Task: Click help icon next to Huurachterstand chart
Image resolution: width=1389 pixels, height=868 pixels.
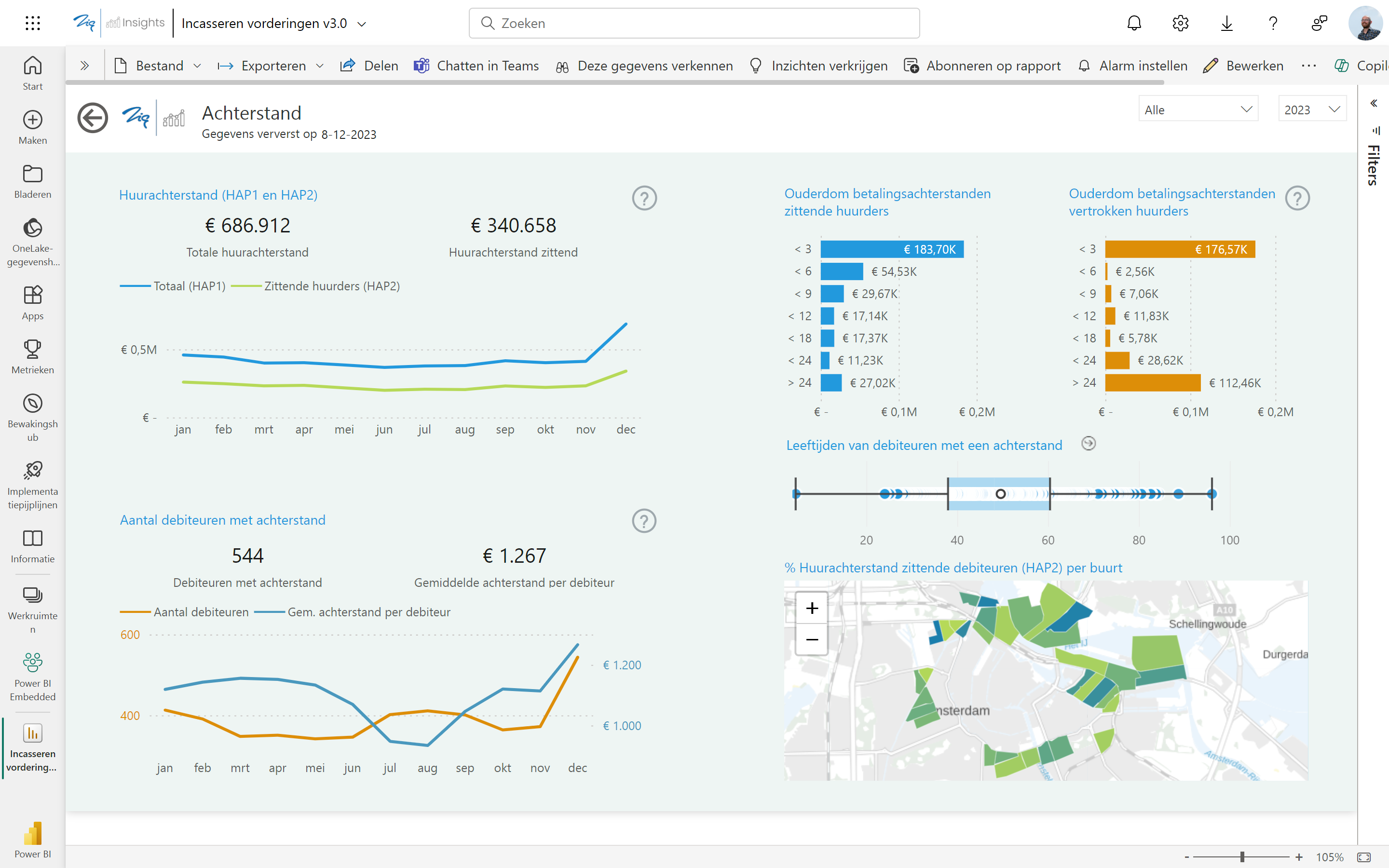Action: tap(644, 198)
